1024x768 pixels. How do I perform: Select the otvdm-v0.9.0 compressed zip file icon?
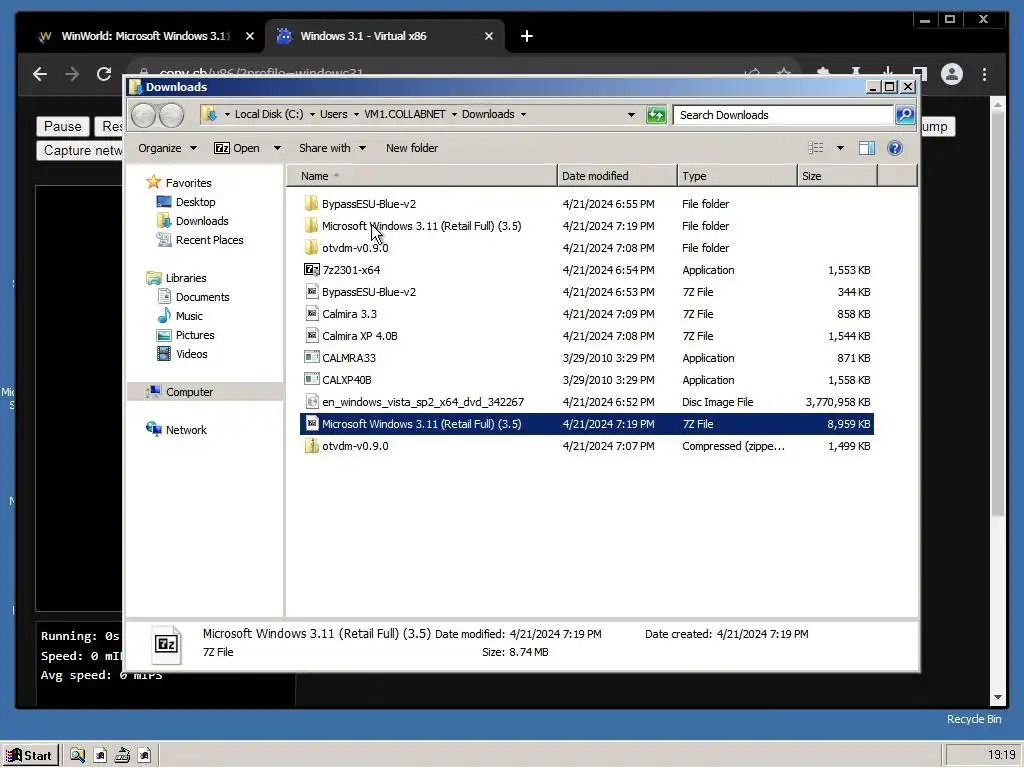(x=312, y=446)
